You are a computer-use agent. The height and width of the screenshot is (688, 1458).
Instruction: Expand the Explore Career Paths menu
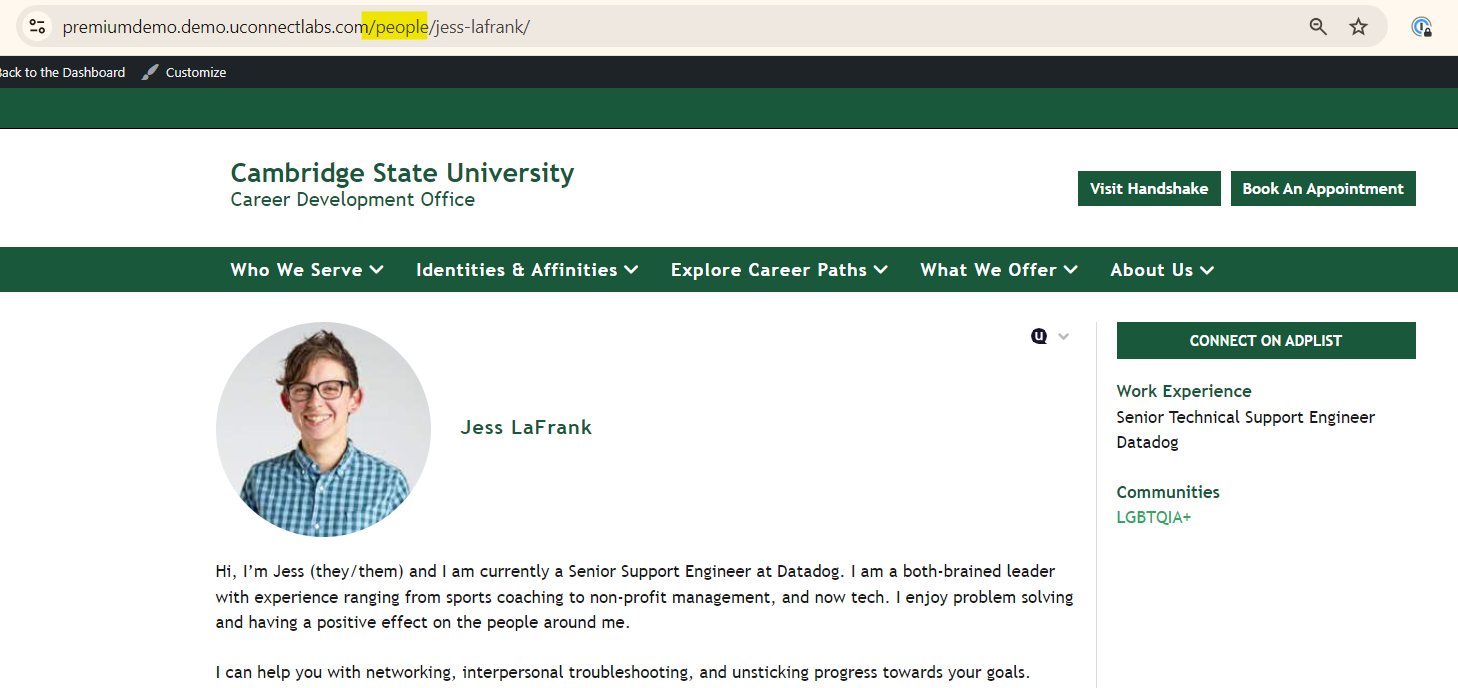point(779,270)
